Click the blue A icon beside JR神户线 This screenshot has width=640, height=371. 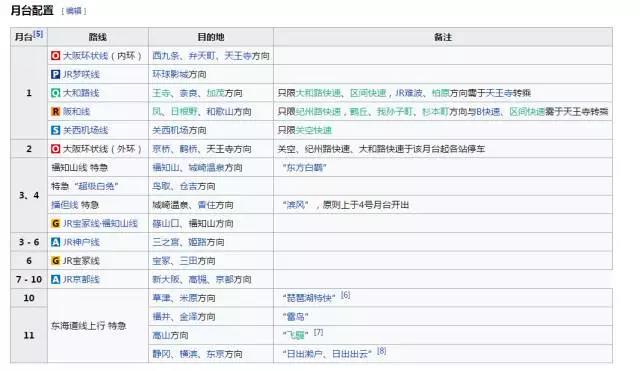(56, 242)
